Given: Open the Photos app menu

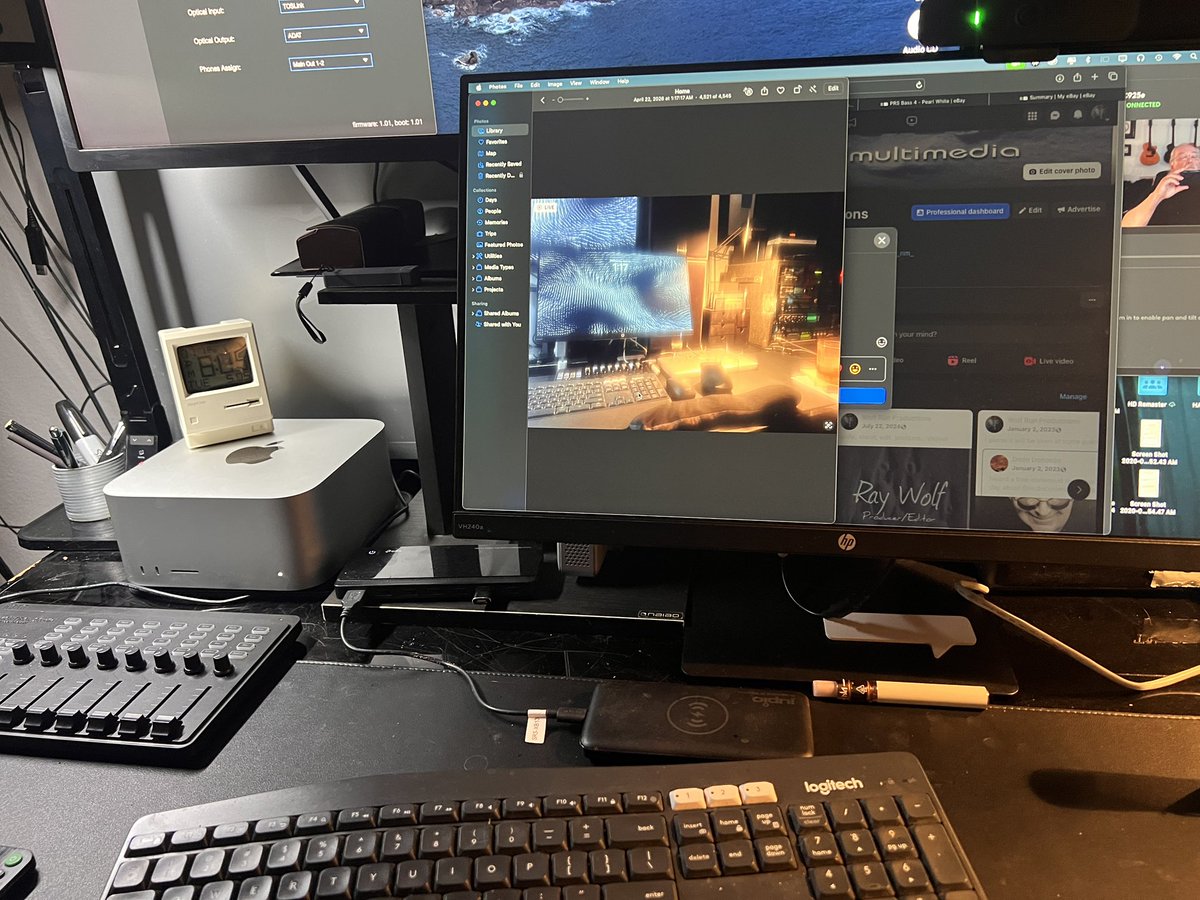Looking at the screenshot, I should pos(497,87).
